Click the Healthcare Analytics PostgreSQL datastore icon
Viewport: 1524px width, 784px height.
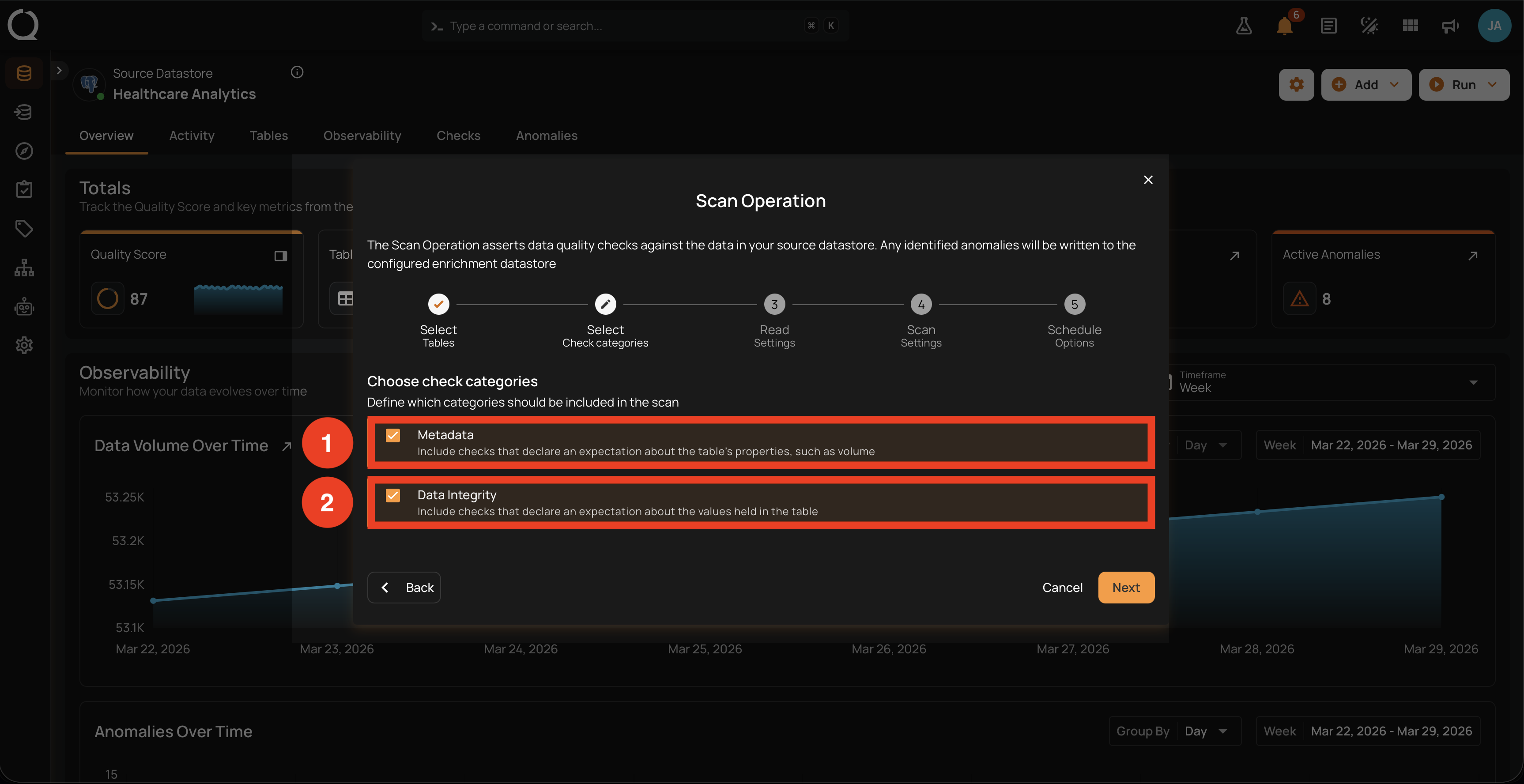point(89,84)
